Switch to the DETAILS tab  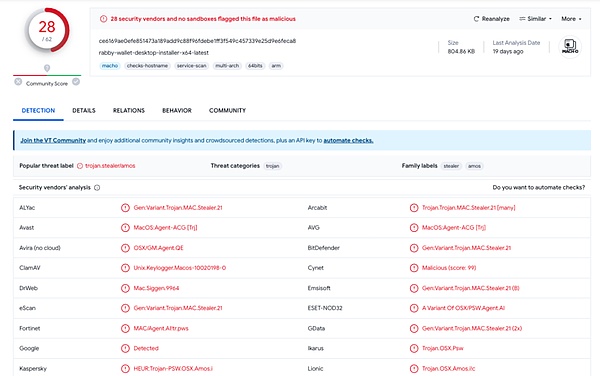pyautogui.click(x=84, y=111)
